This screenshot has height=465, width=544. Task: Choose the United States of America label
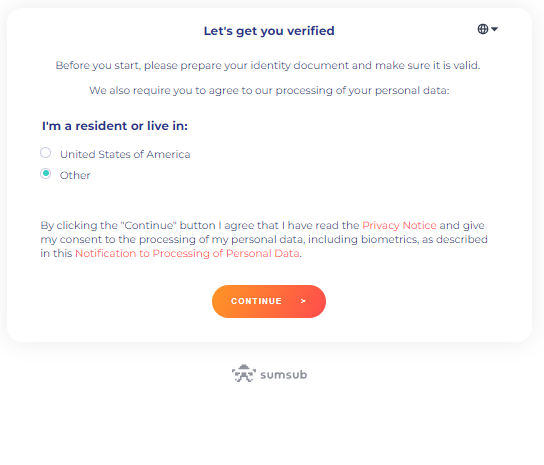click(125, 154)
